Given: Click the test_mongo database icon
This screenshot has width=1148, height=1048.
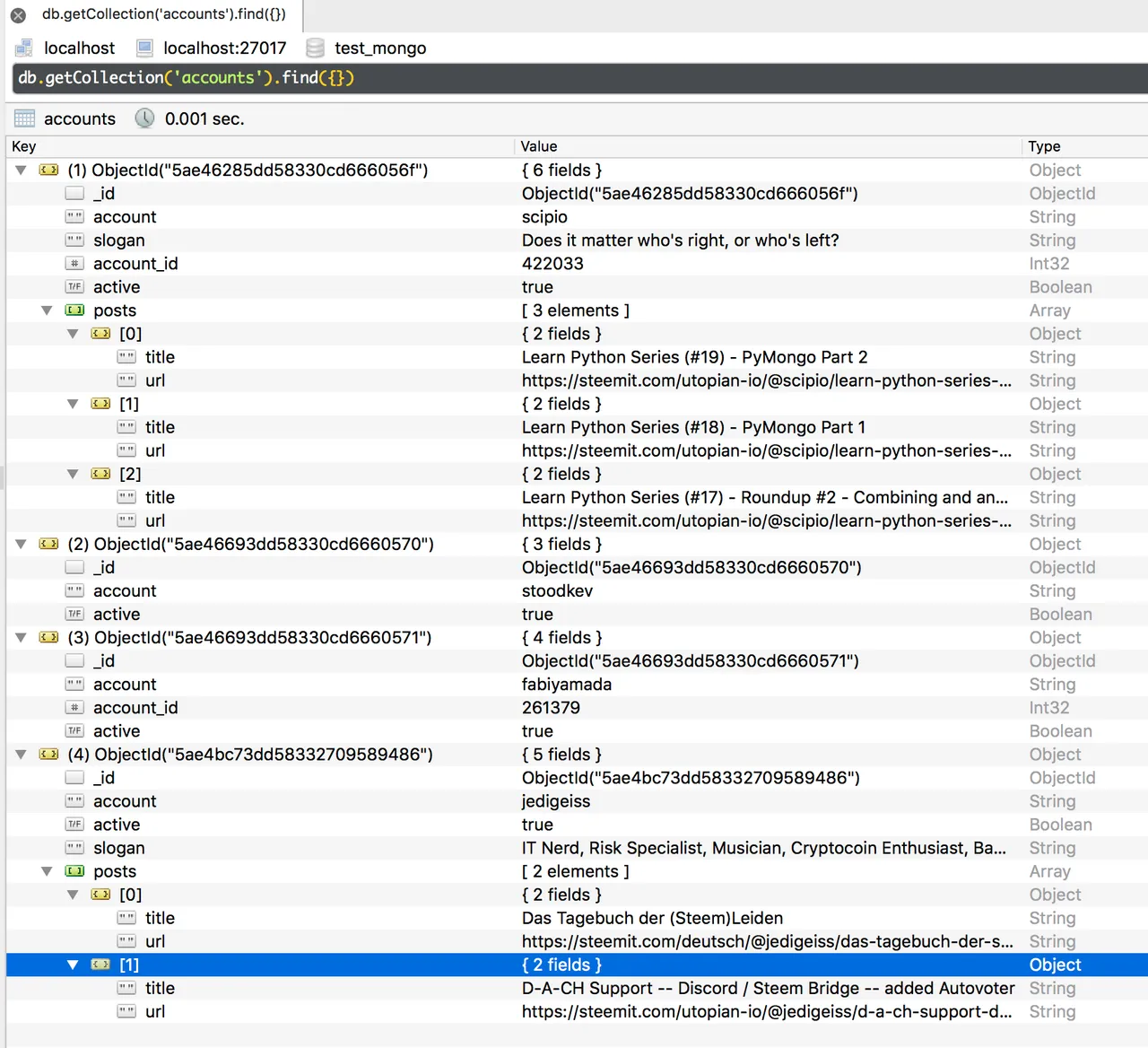Looking at the screenshot, I should tap(315, 48).
